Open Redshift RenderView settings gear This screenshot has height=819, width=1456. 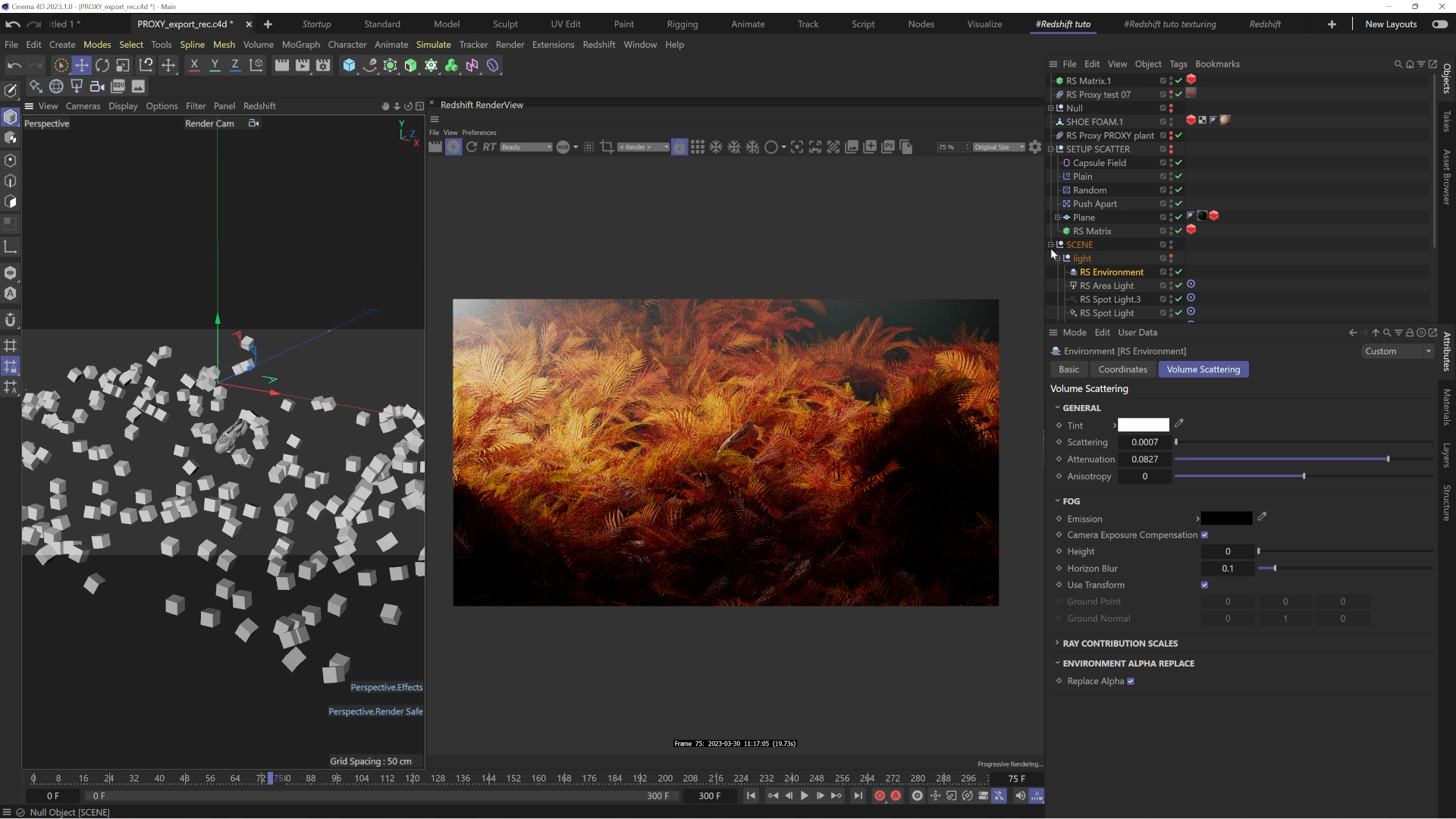[1035, 147]
